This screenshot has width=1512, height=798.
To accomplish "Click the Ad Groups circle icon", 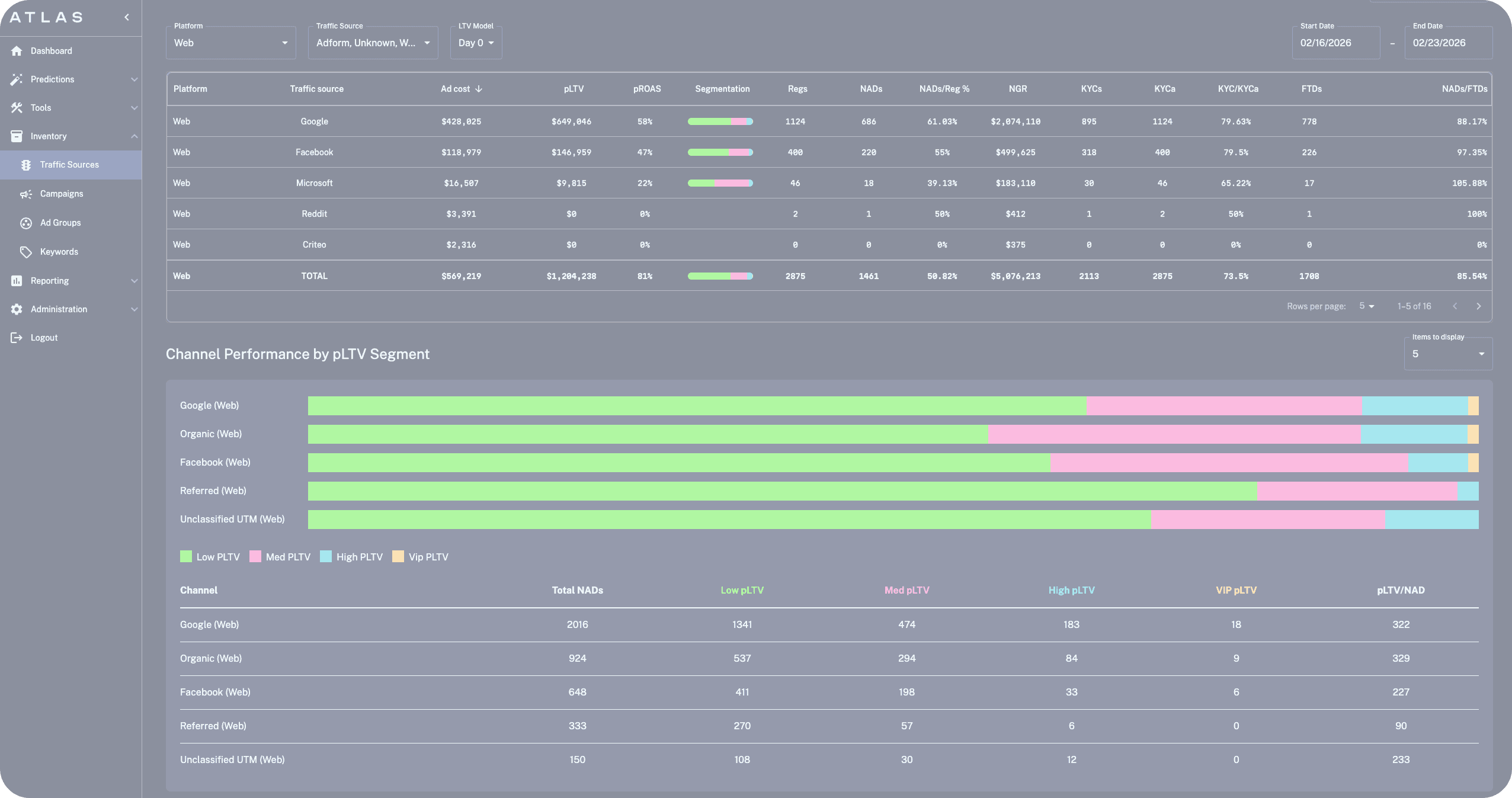I will tap(26, 223).
